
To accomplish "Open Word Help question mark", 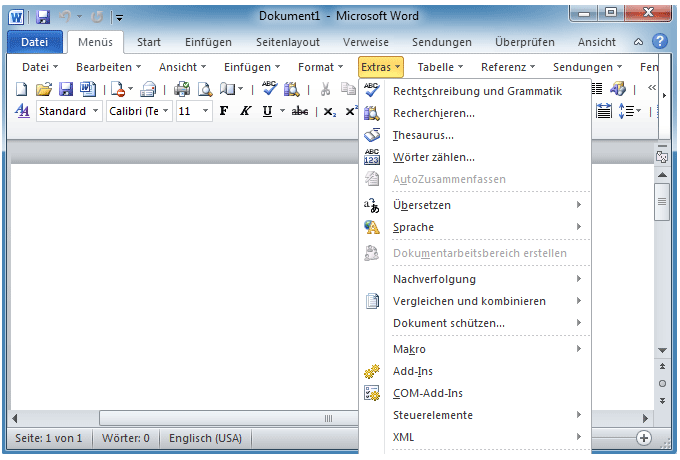I will point(660,42).
